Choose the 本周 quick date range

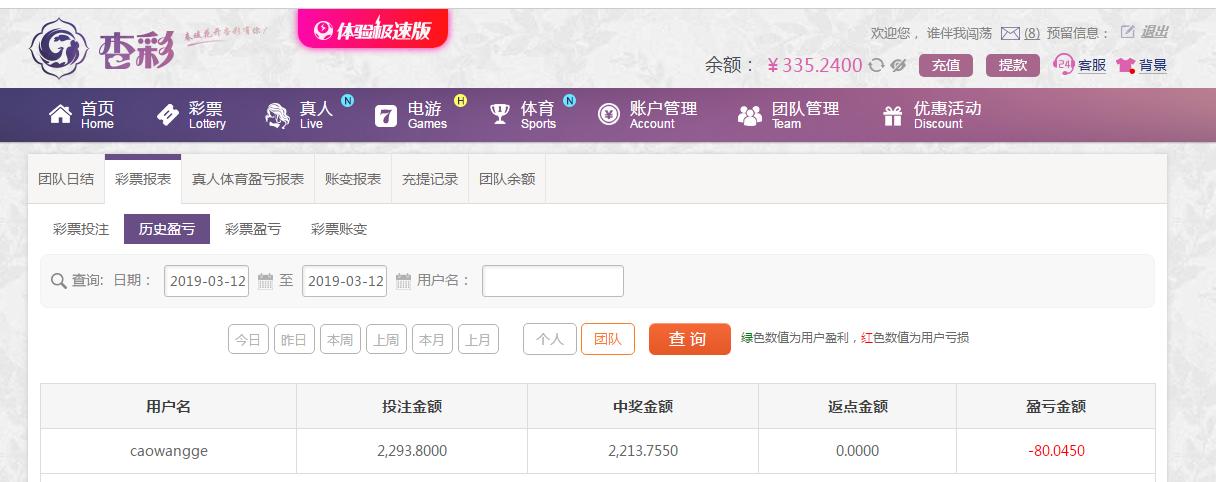point(340,340)
